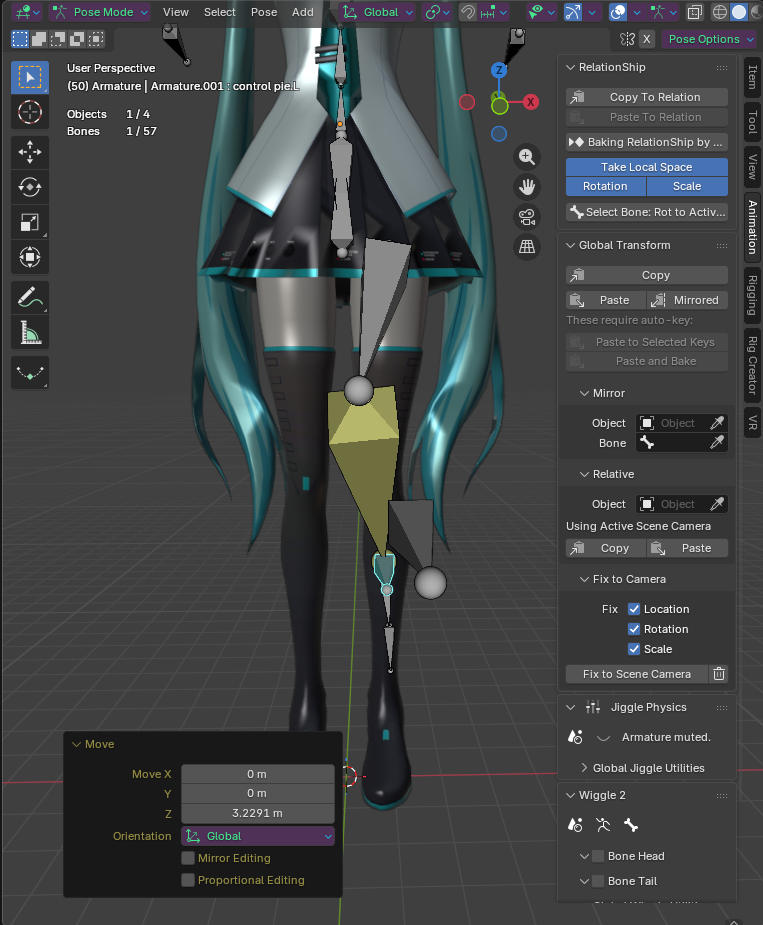The image size is (763, 925).
Task: Click the Zoom view magnifier icon
Action: pyautogui.click(x=527, y=157)
